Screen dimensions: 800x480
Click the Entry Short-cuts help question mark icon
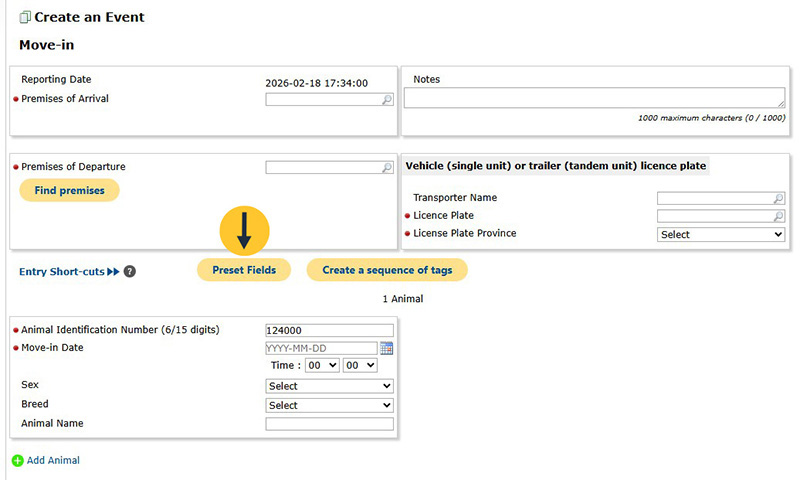point(130,271)
